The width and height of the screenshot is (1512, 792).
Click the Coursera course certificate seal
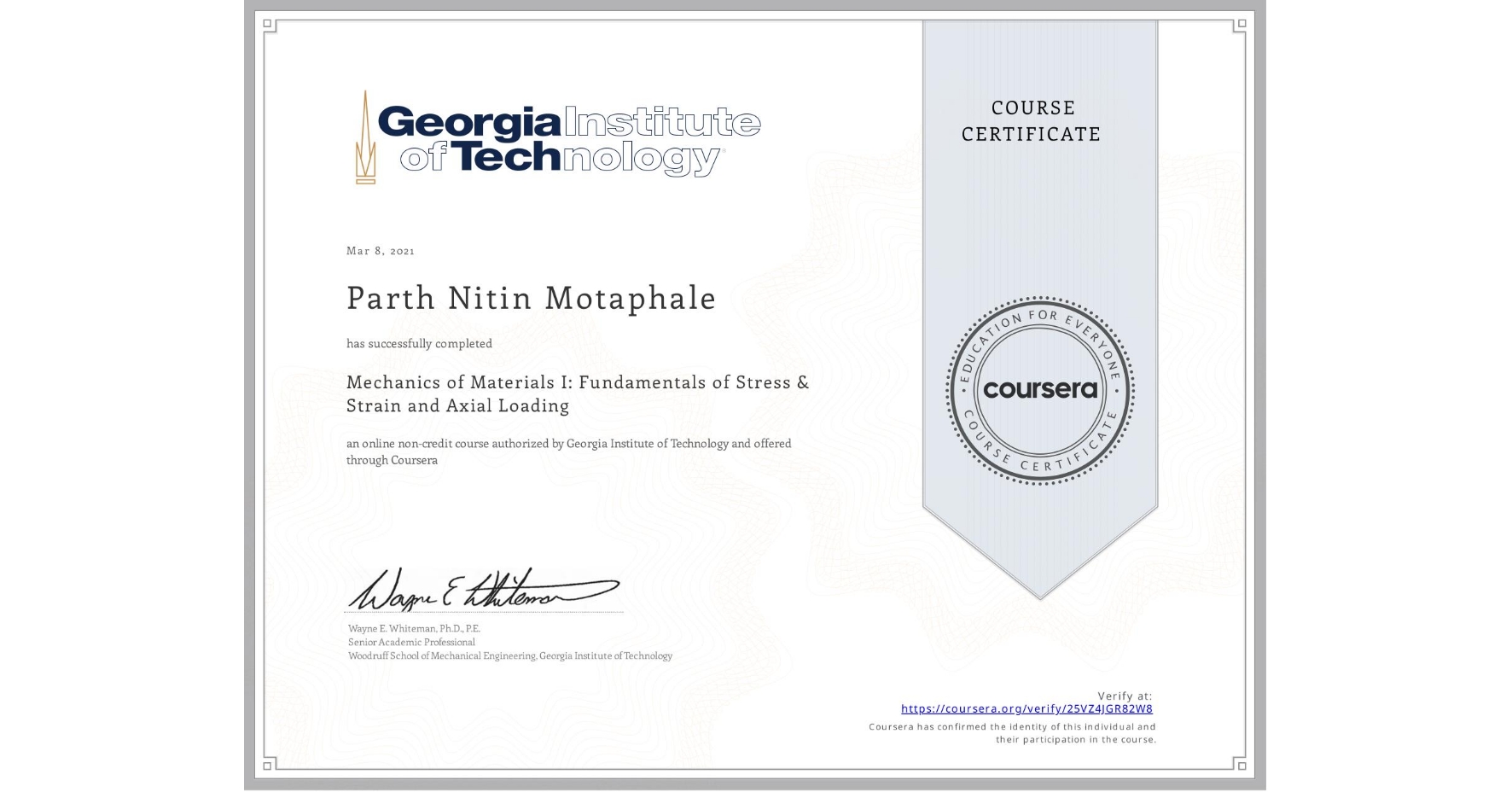pos(1039,391)
